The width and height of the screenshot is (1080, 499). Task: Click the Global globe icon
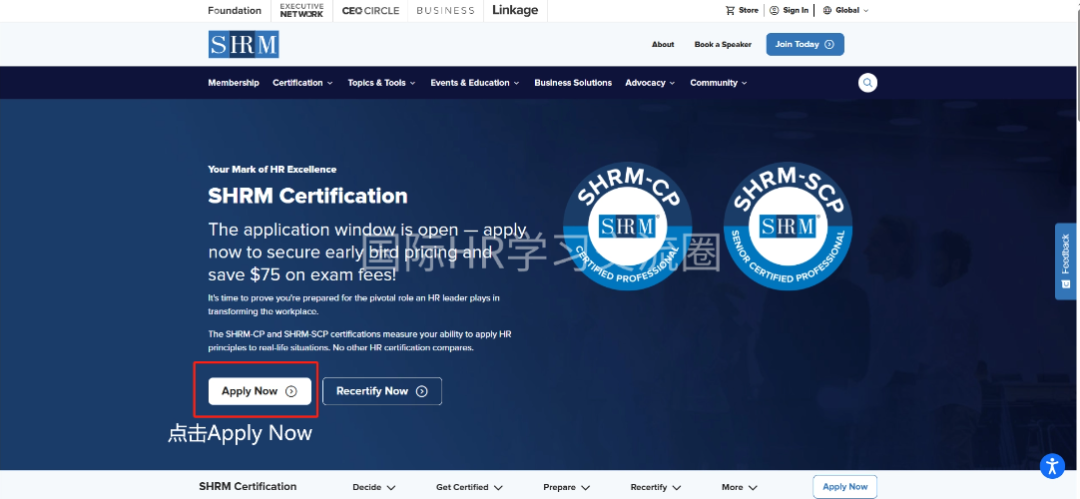click(x=827, y=10)
